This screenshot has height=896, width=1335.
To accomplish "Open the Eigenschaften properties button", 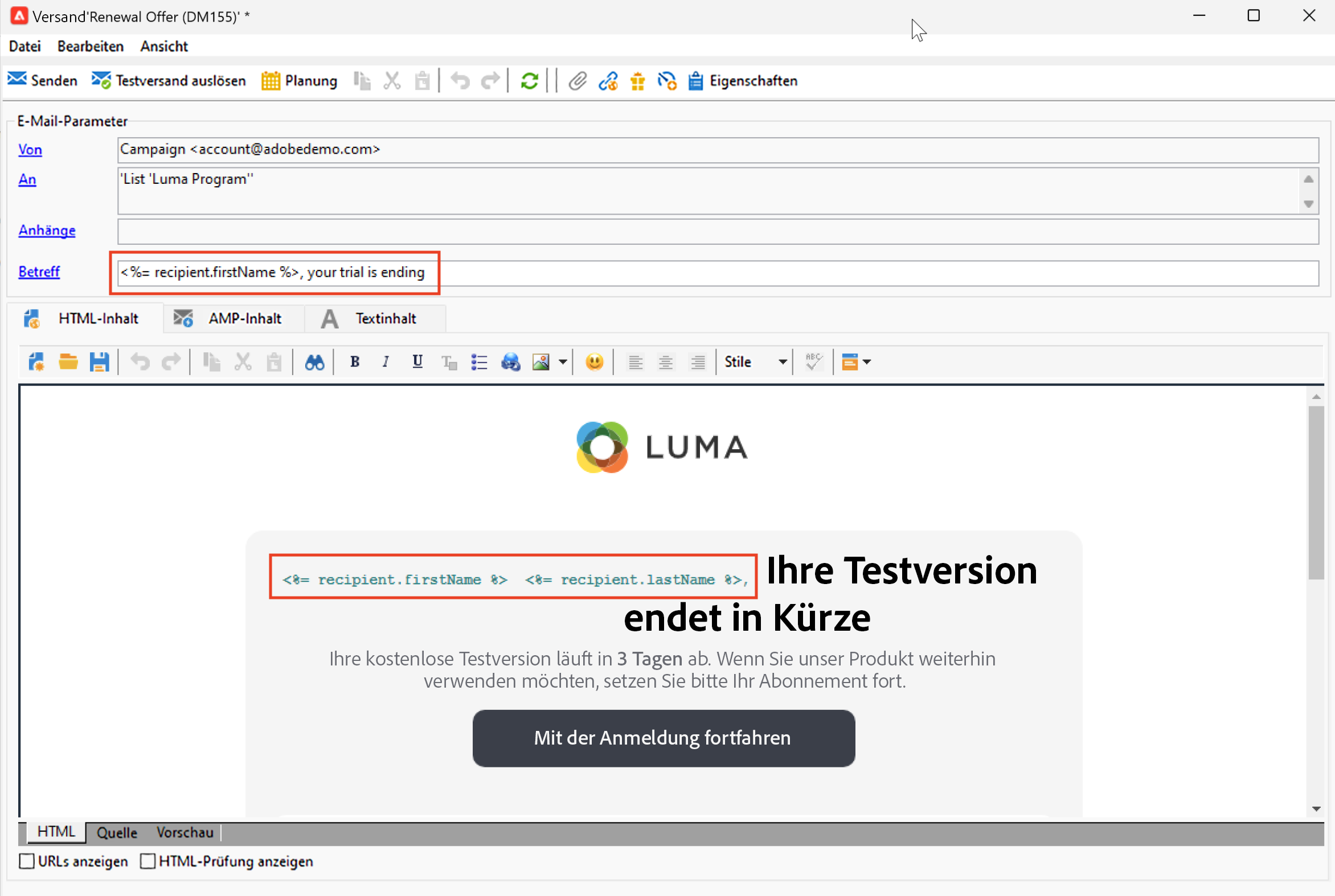I will [743, 81].
